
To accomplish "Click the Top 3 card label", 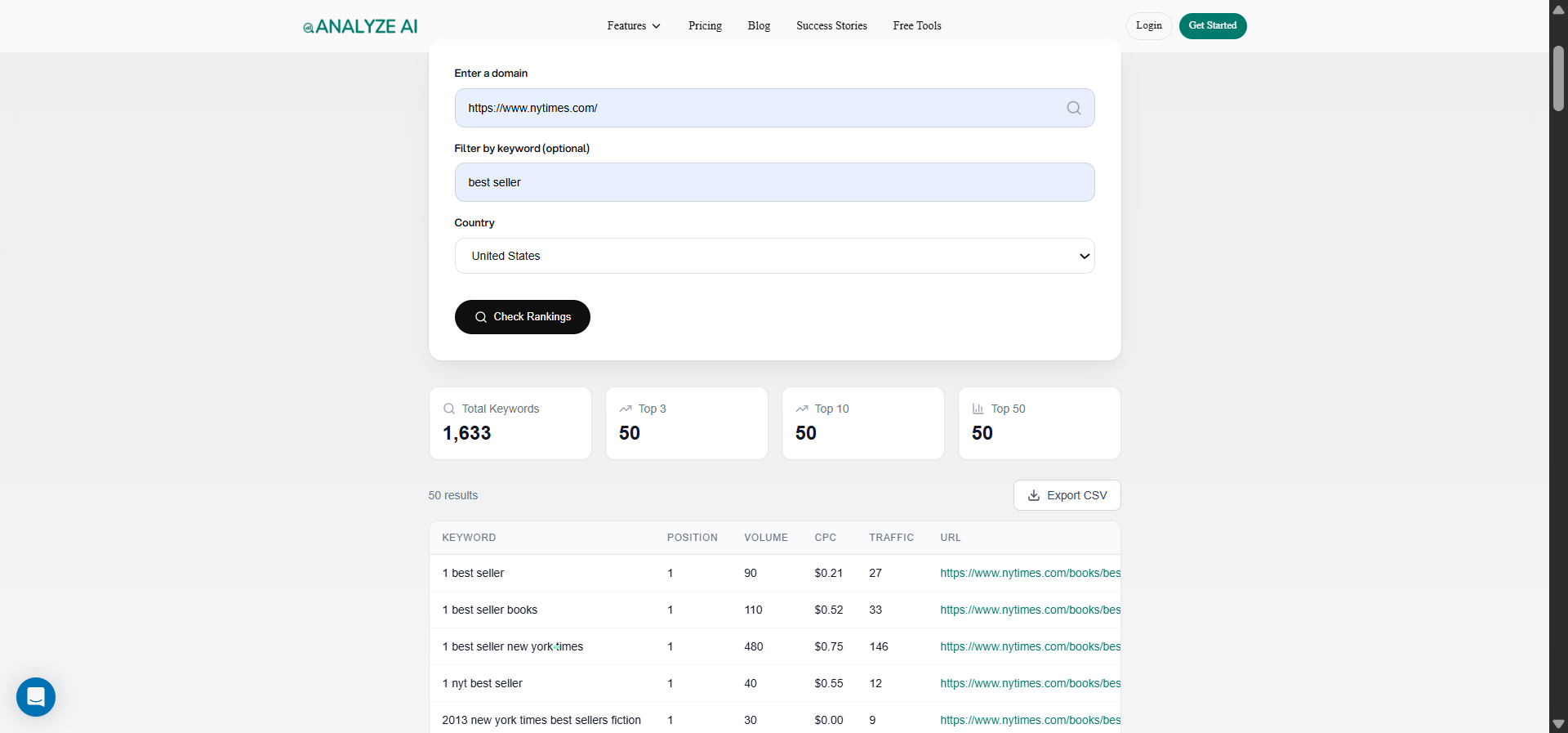I will click(653, 409).
